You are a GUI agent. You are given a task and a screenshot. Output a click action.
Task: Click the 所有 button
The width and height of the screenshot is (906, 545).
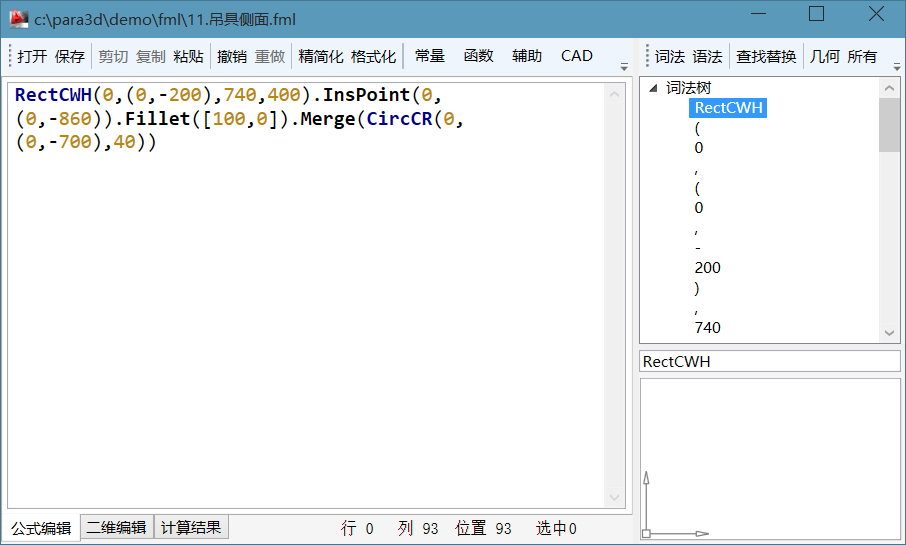[x=862, y=56]
